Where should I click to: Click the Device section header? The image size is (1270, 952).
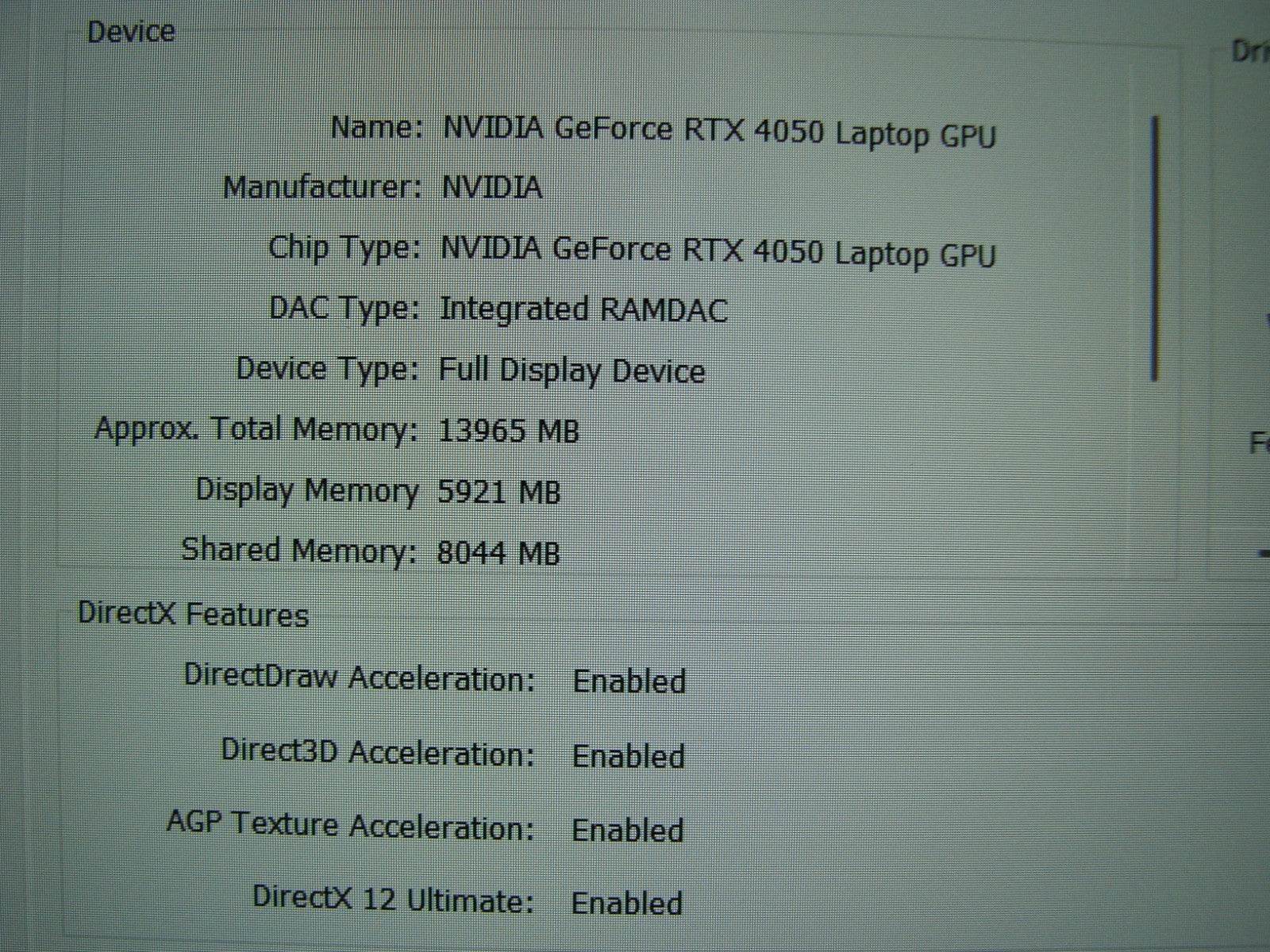[131, 32]
